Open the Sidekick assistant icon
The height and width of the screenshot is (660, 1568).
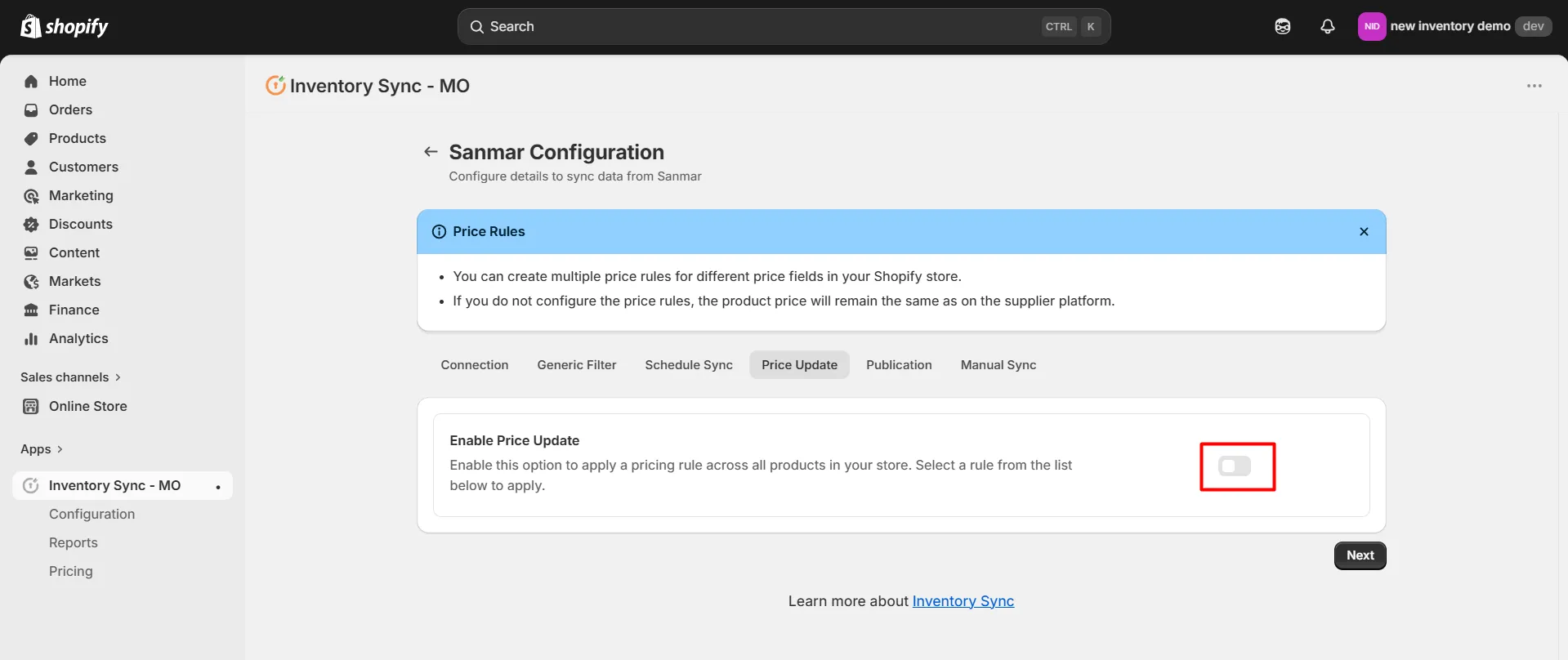click(x=1283, y=26)
